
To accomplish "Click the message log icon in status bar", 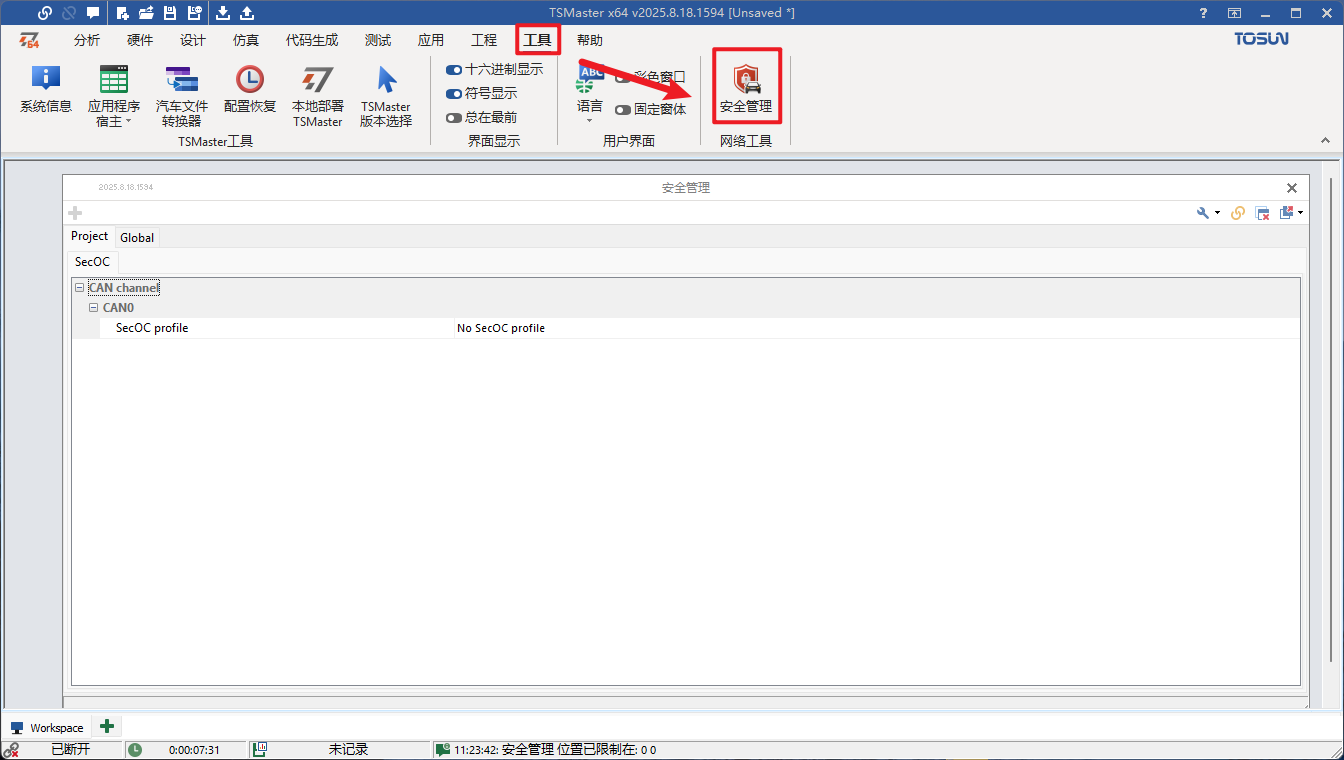I will (443, 750).
